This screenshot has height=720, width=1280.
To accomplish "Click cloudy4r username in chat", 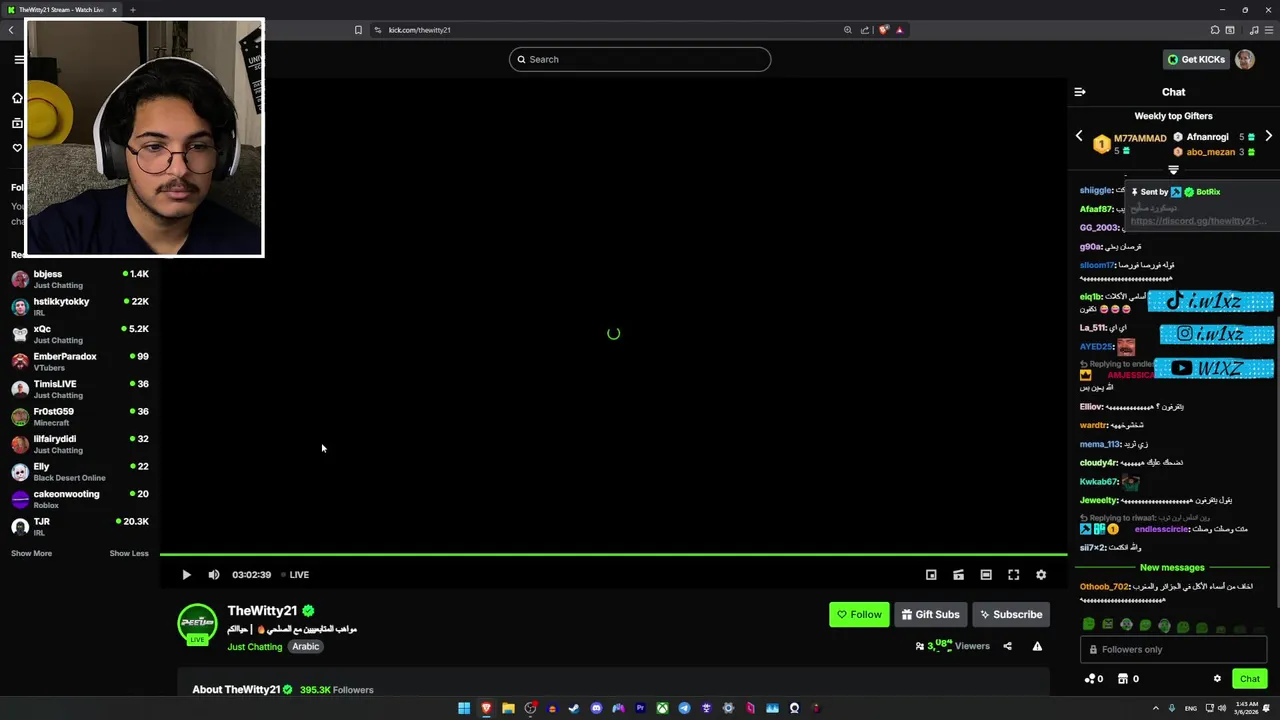I will coord(1098,463).
